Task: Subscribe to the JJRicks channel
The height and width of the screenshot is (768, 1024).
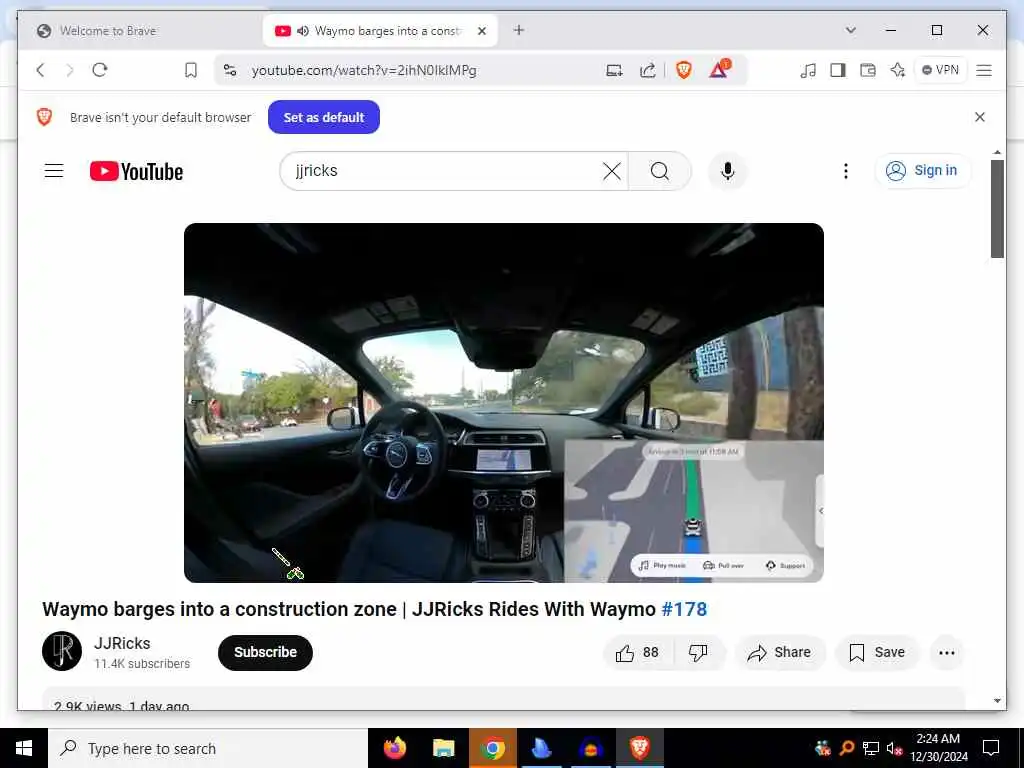Action: 265,652
